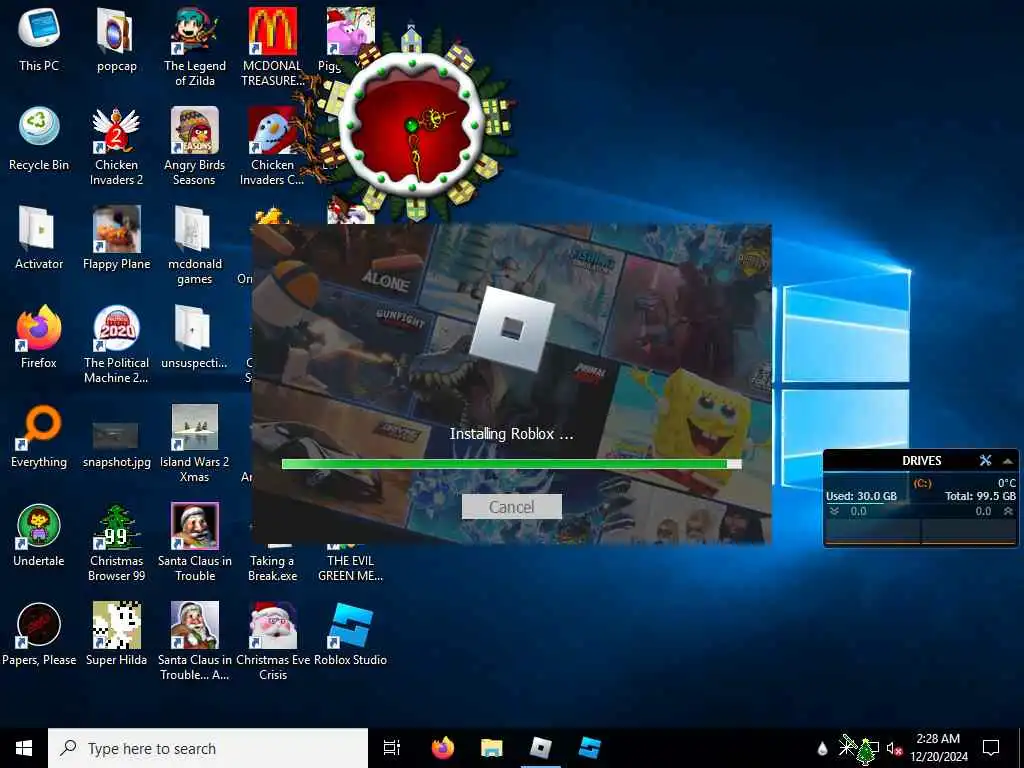Open the popcap folder icon
This screenshot has height=768, width=1024.
click(116, 39)
